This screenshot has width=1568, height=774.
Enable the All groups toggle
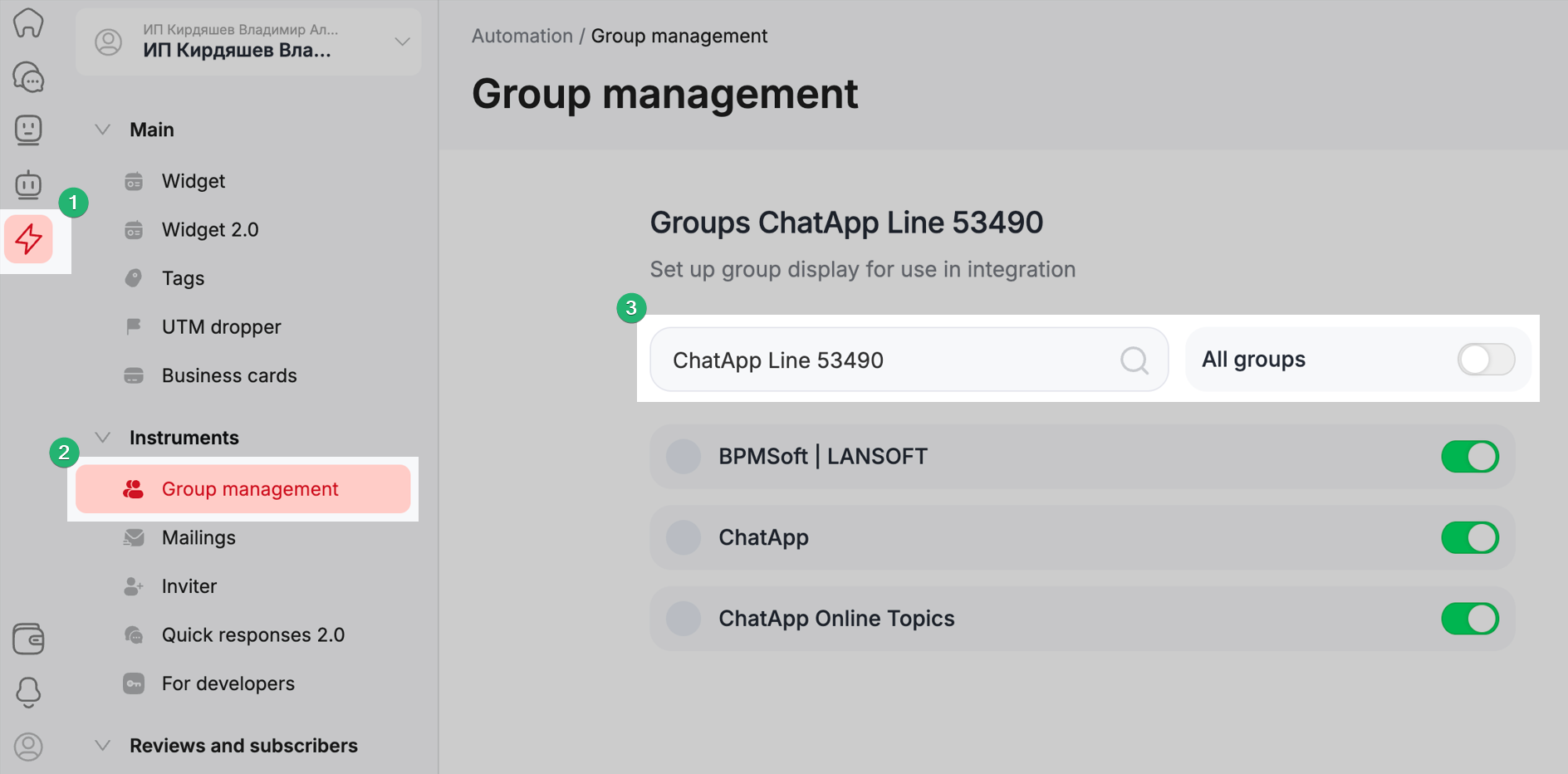1486,360
